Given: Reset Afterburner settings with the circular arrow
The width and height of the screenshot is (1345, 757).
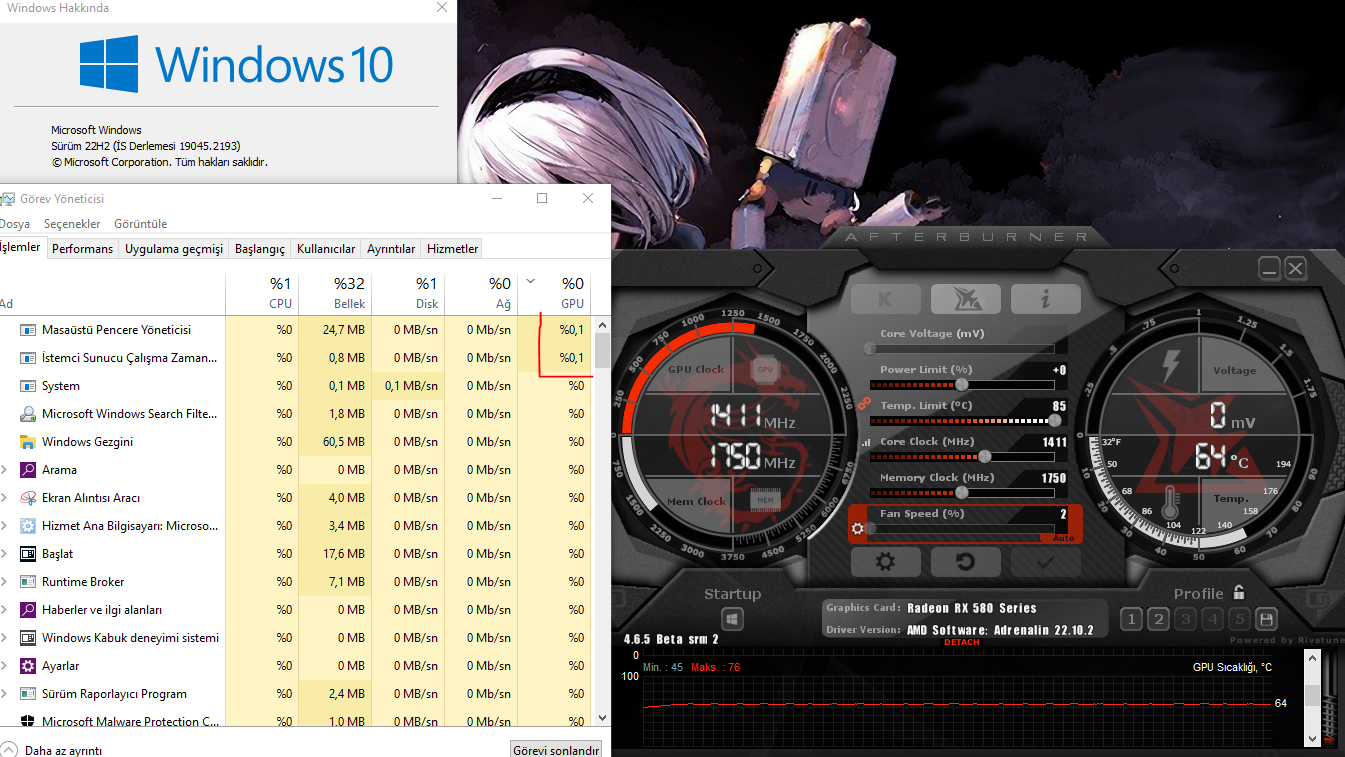Looking at the screenshot, I should tap(965, 562).
